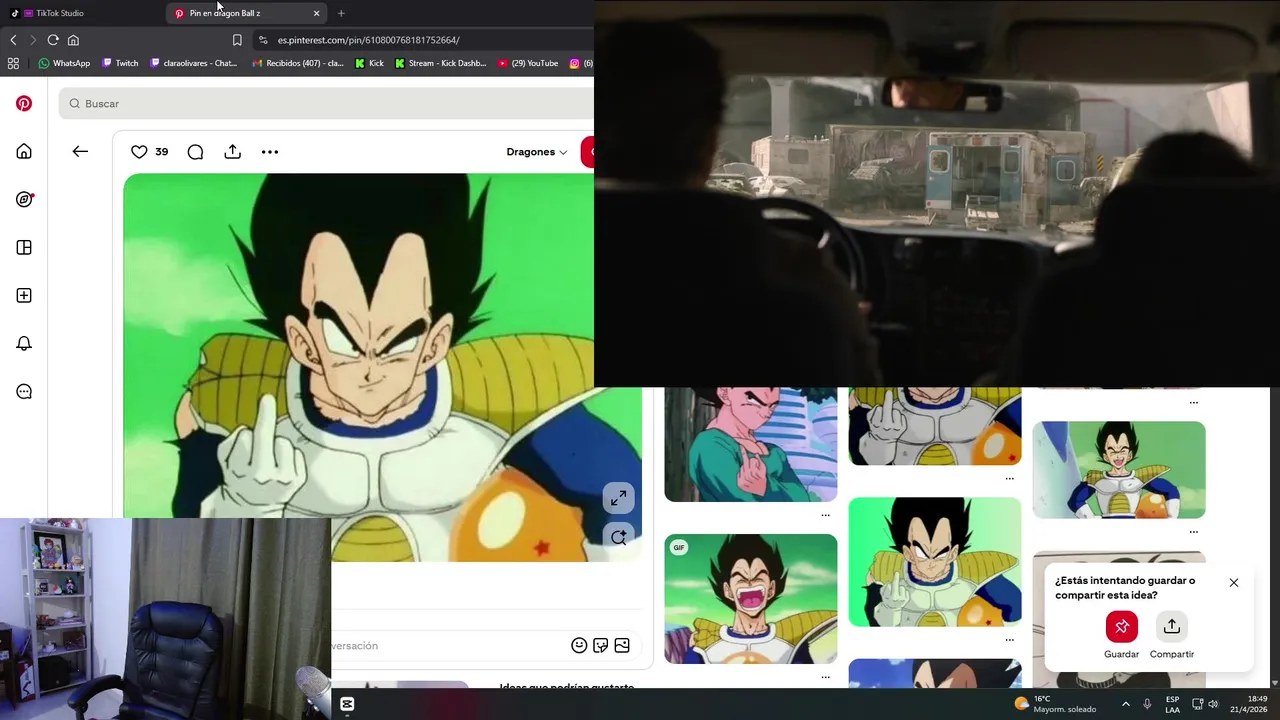Reload the Pinterest page
1280x720 pixels.
pyautogui.click(x=53, y=40)
